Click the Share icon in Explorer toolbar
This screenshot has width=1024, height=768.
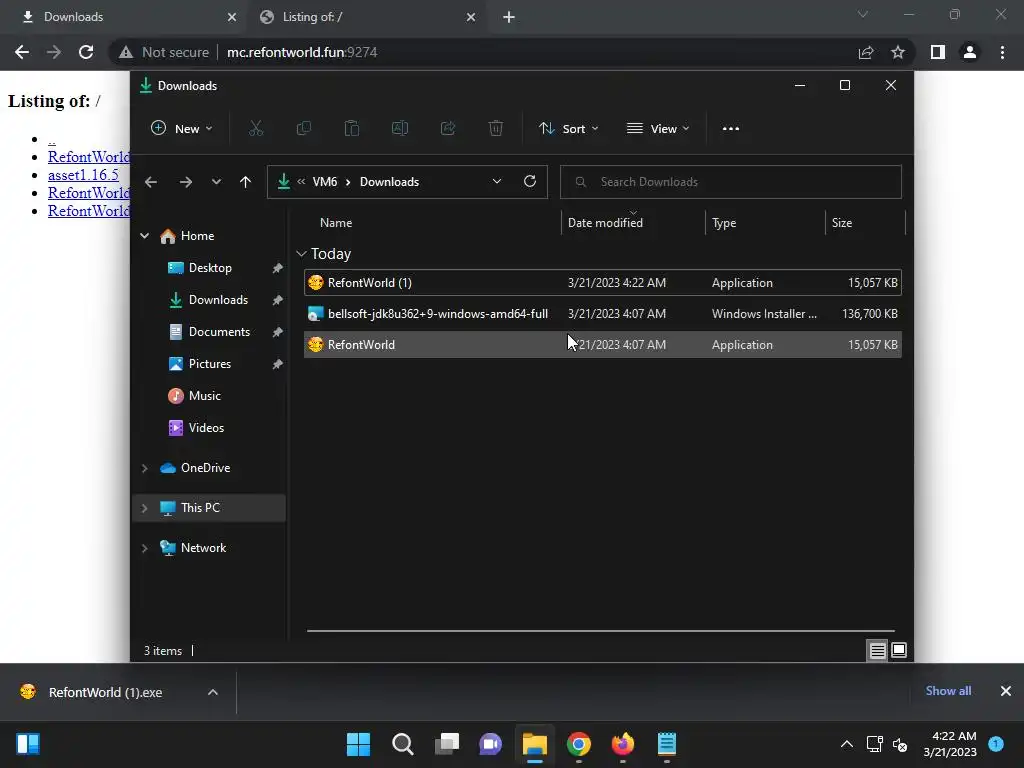448,129
